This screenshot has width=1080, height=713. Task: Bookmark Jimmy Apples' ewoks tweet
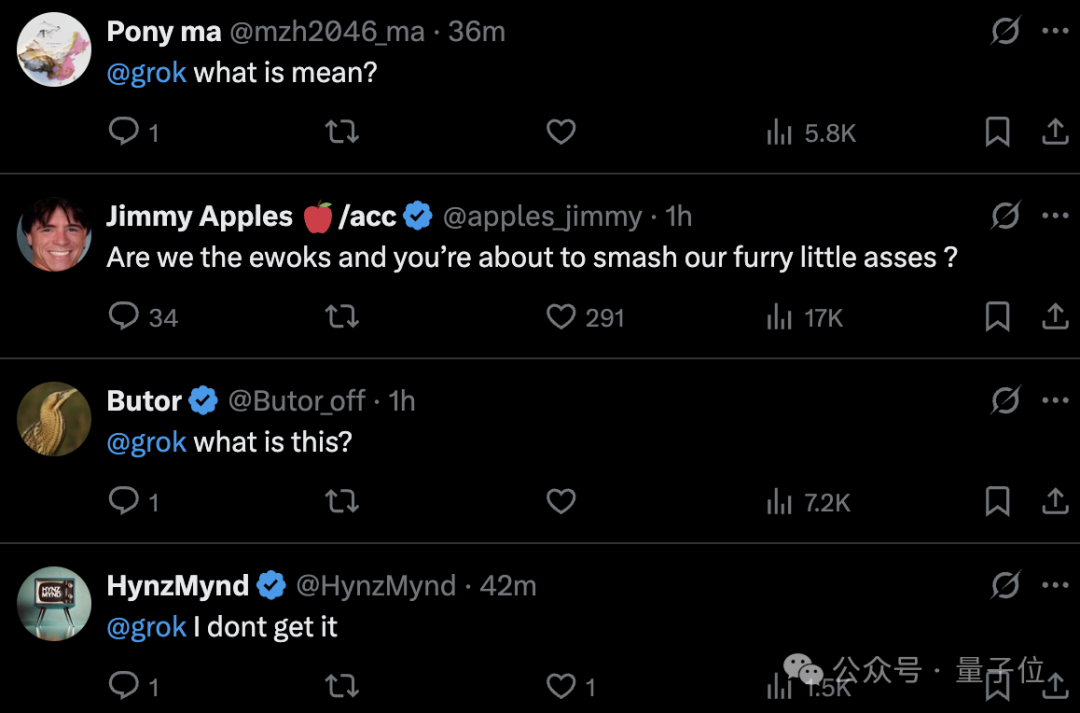997,316
